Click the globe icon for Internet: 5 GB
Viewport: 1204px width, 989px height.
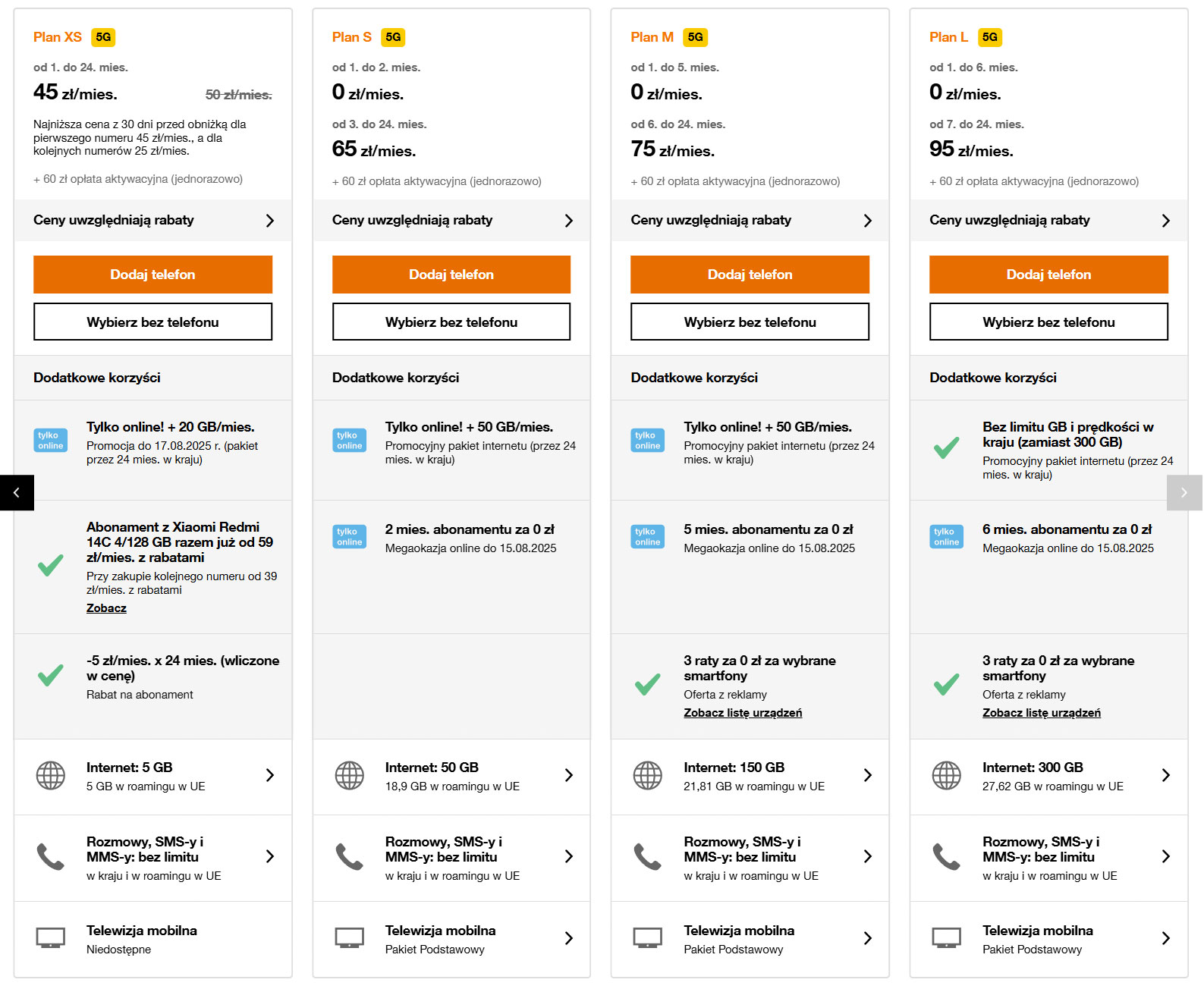(x=51, y=775)
